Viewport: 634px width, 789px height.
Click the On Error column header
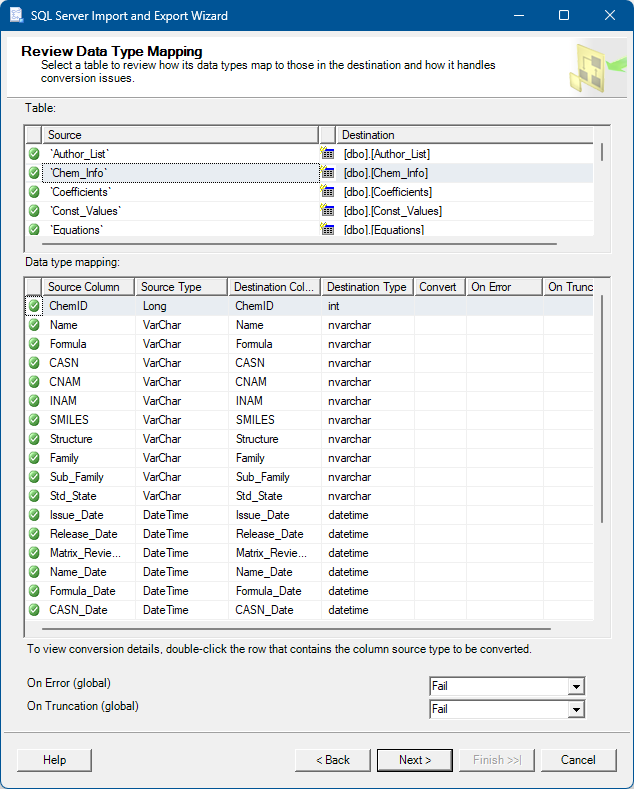504,287
